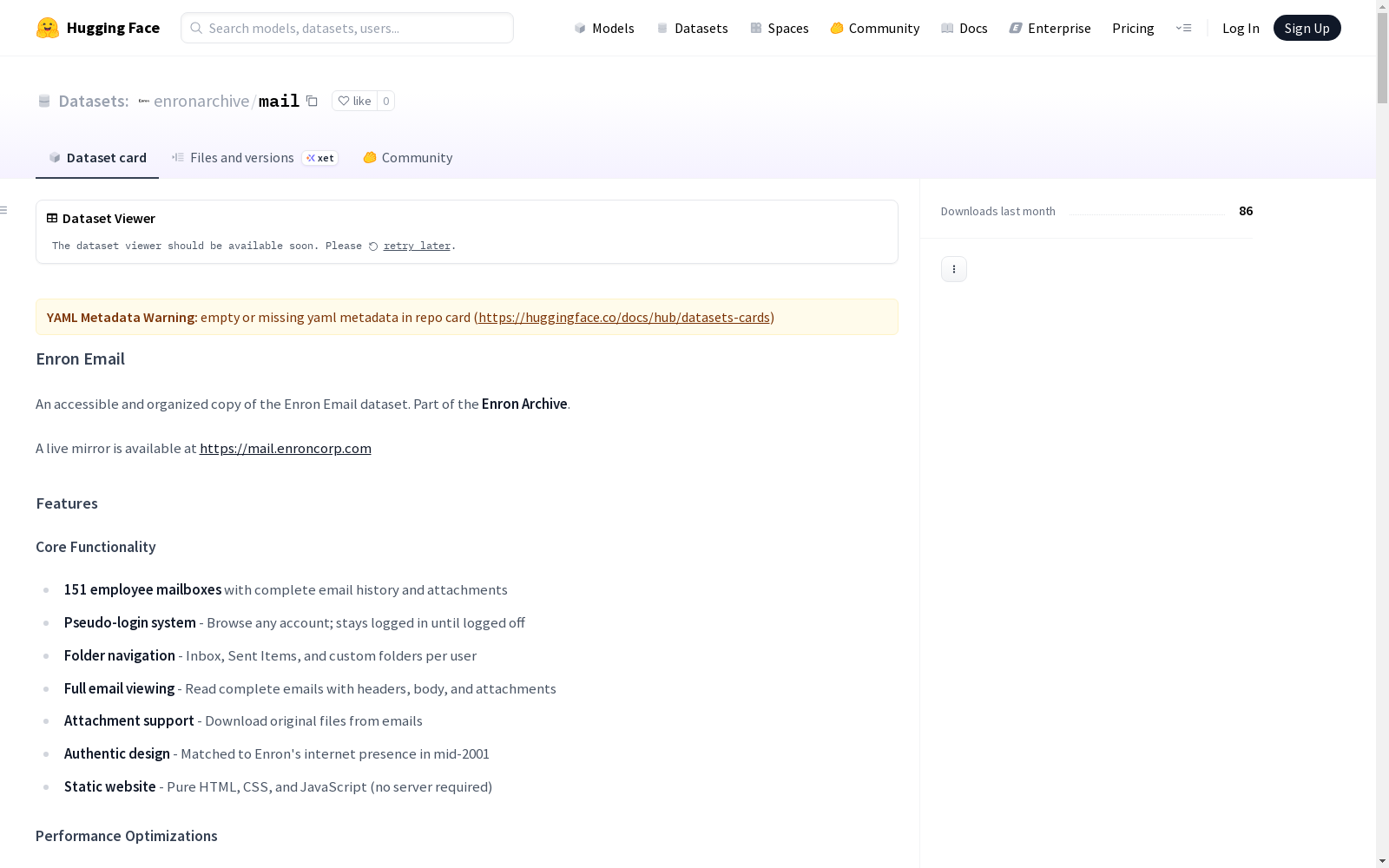1389x868 pixels.
Task: Click the 'Folder navigation' list item
Action: [x=270, y=655]
